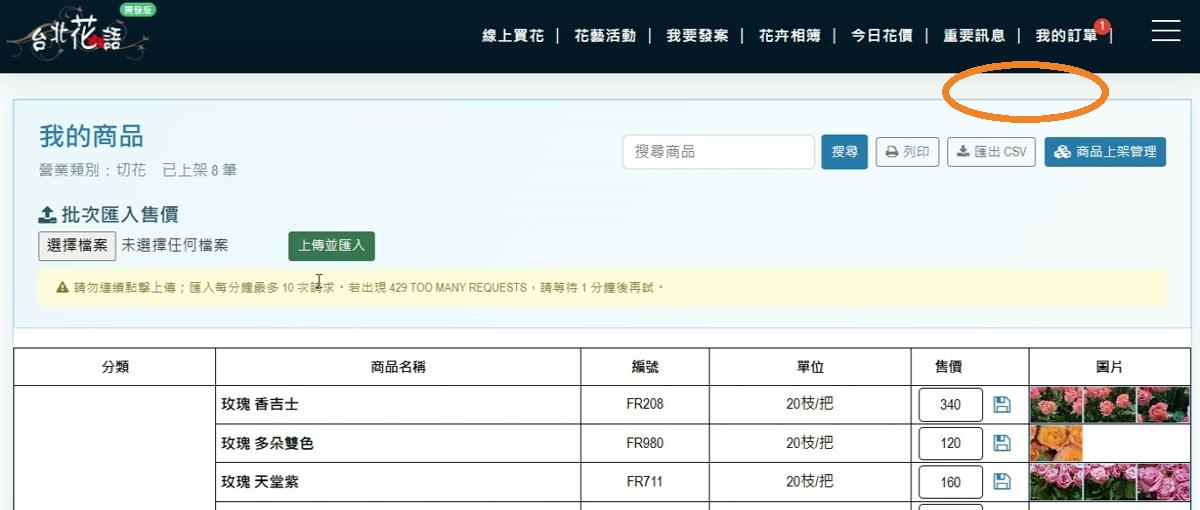Screen dimensions: 1200x510
Task: Click the 單位 column header
Action: tap(810, 367)
